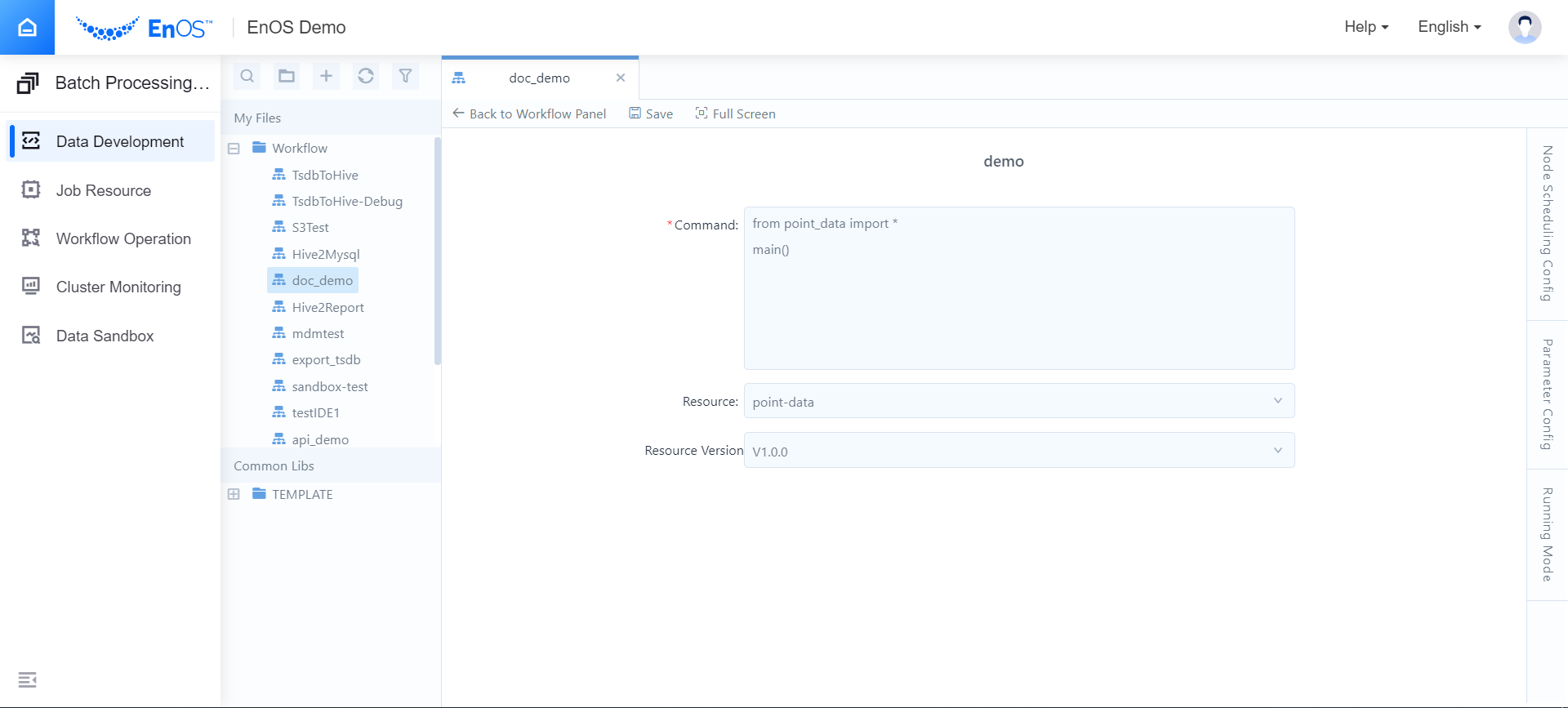This screenshot has height=708, width=1568.
Task: Open the filter icon in file toolbar
Action: 405,76
